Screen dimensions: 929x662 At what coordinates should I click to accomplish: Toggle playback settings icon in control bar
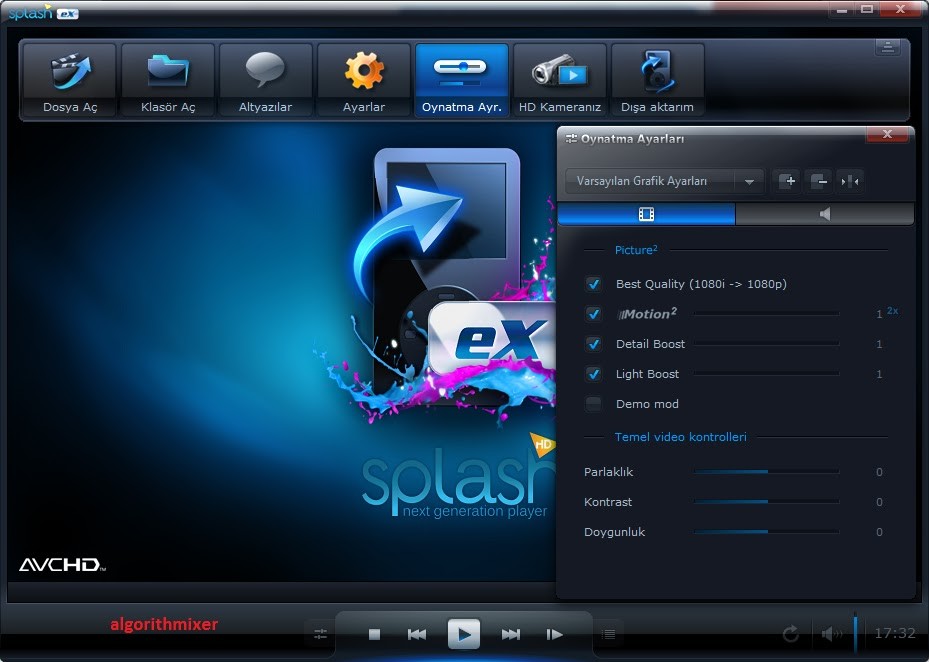pyautogui.click(x=321, y=634)
